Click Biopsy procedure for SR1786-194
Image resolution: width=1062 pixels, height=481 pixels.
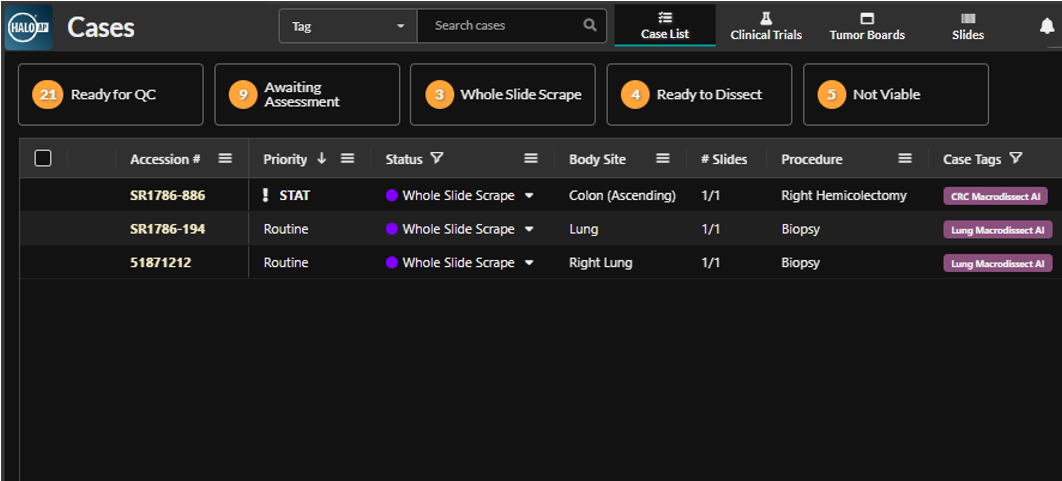tap(801, 229)
